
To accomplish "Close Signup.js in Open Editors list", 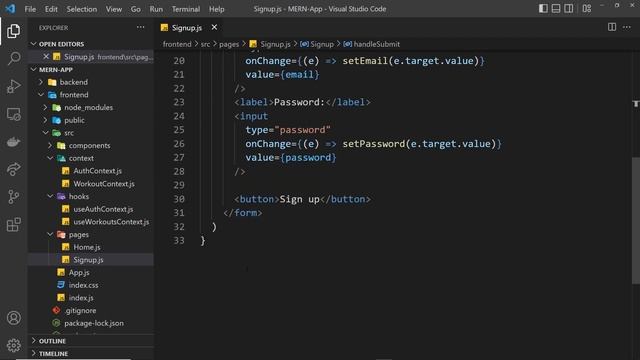I will 46,57.
